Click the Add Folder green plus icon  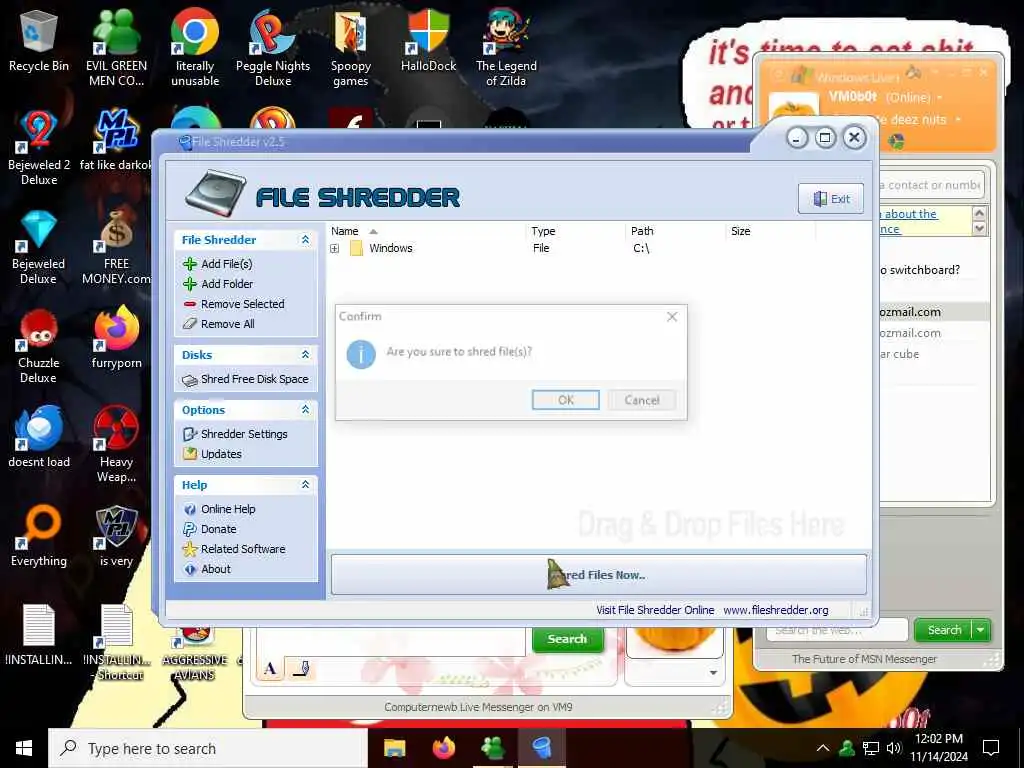[190, 284]
